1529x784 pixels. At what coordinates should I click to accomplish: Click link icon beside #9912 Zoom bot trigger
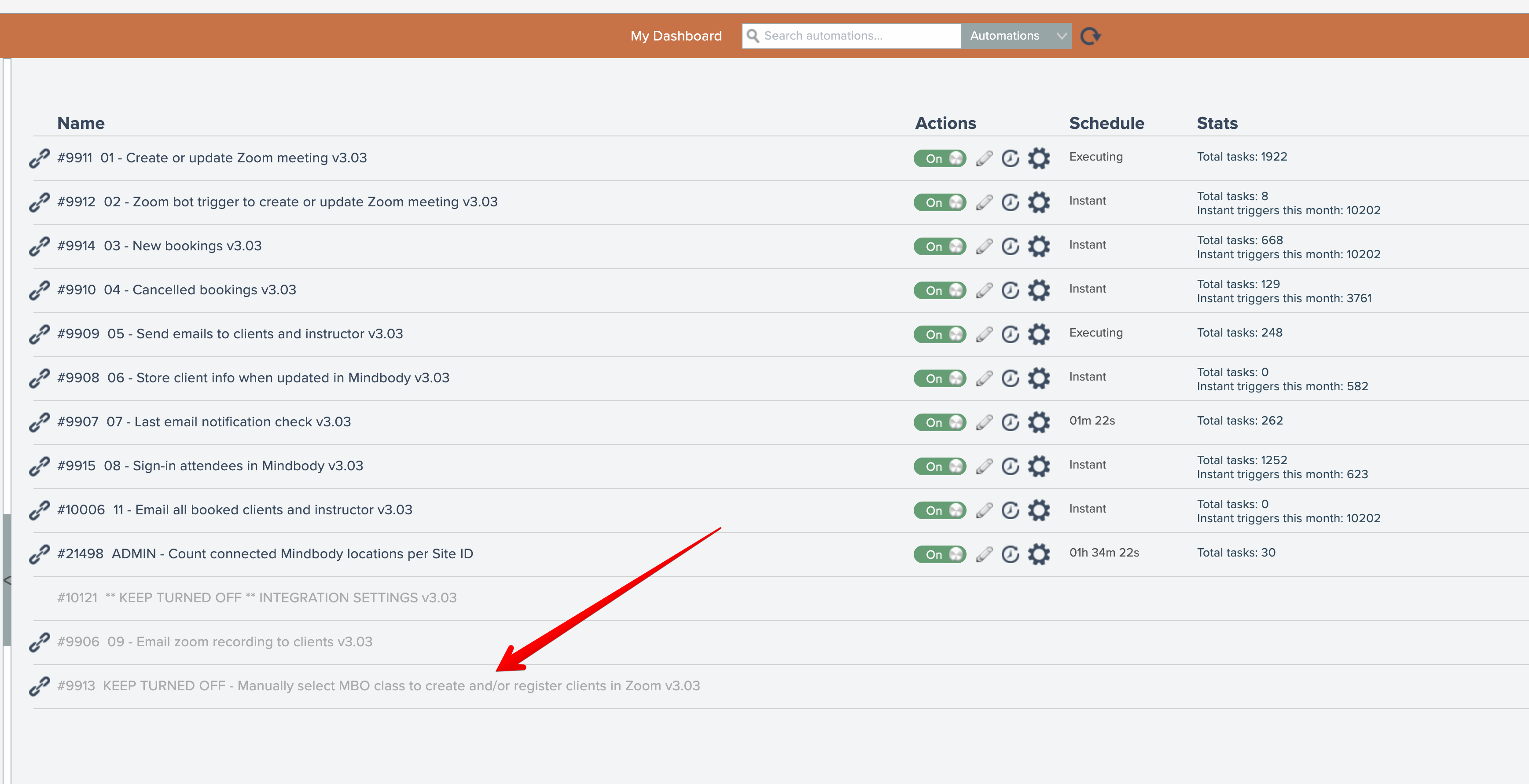[39, 202]
